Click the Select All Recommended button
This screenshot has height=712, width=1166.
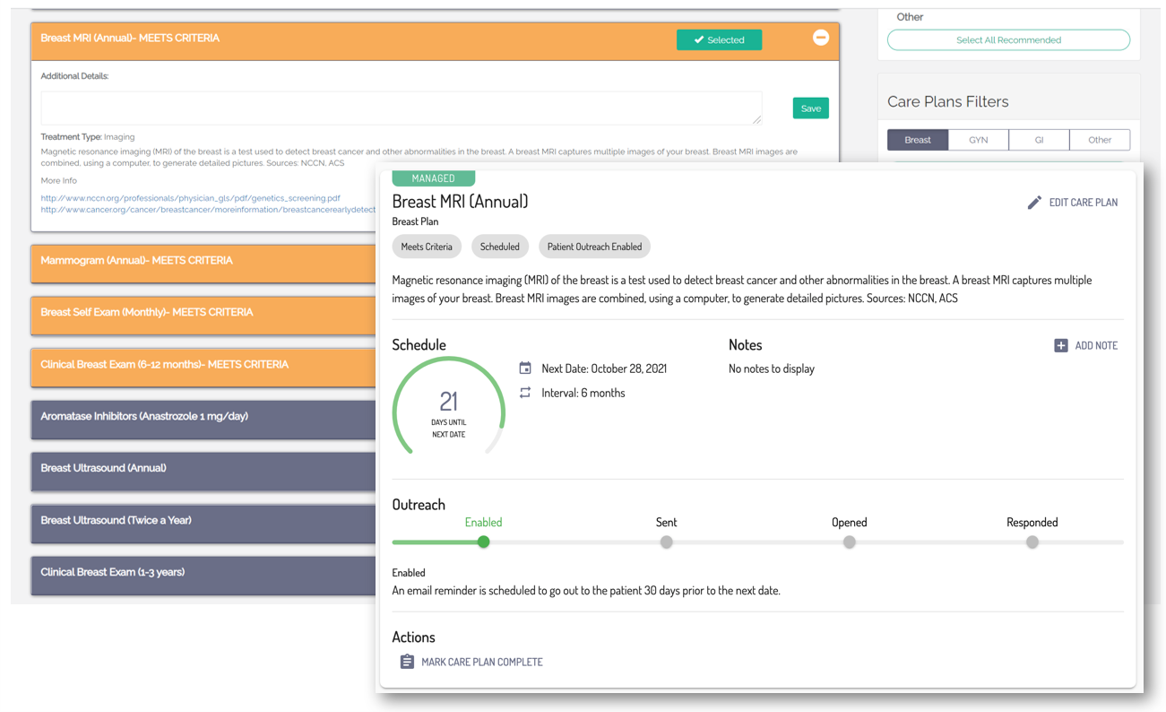click(x=1008, y=39)
